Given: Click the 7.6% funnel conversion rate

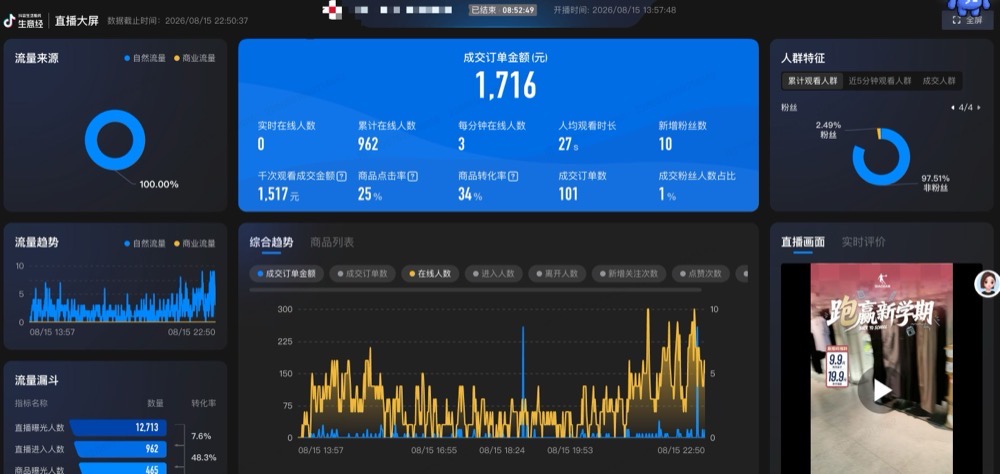Looking at the screenshot, I should [201, 436].
